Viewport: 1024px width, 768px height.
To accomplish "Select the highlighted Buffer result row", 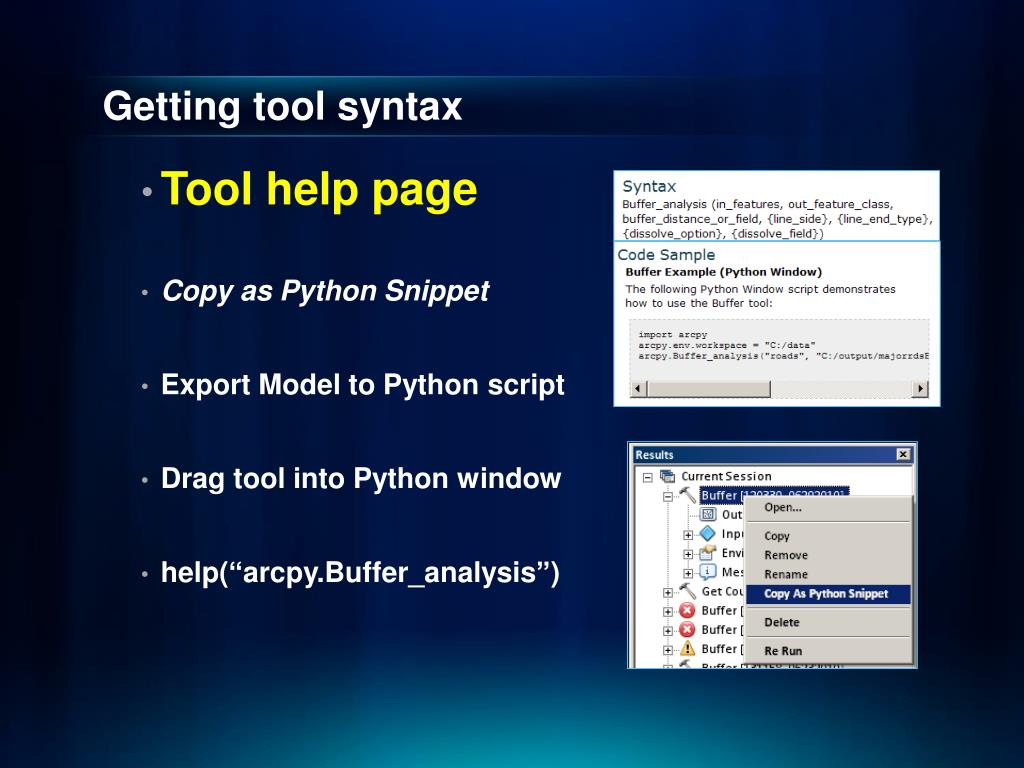I will click(x=774, y=496).
